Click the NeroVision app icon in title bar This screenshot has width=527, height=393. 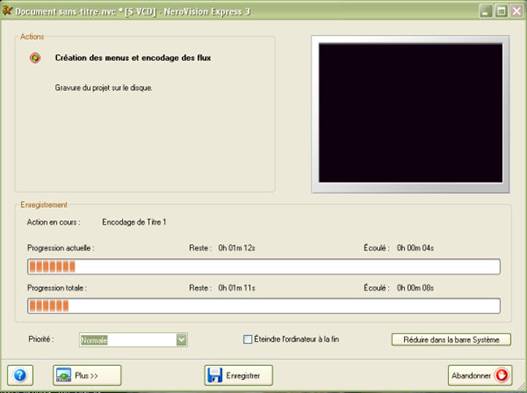point(7,10)
